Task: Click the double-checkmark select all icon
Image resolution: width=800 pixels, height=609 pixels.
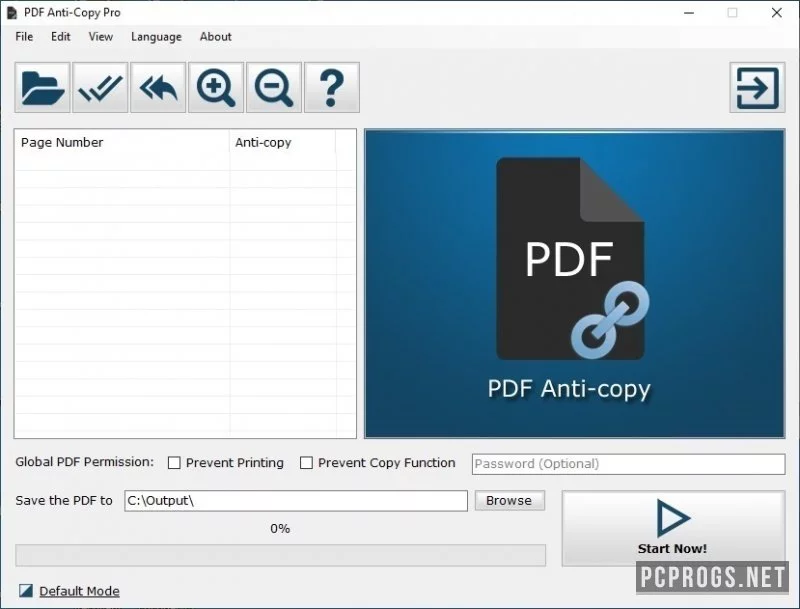Action: [x=100, y=88]
